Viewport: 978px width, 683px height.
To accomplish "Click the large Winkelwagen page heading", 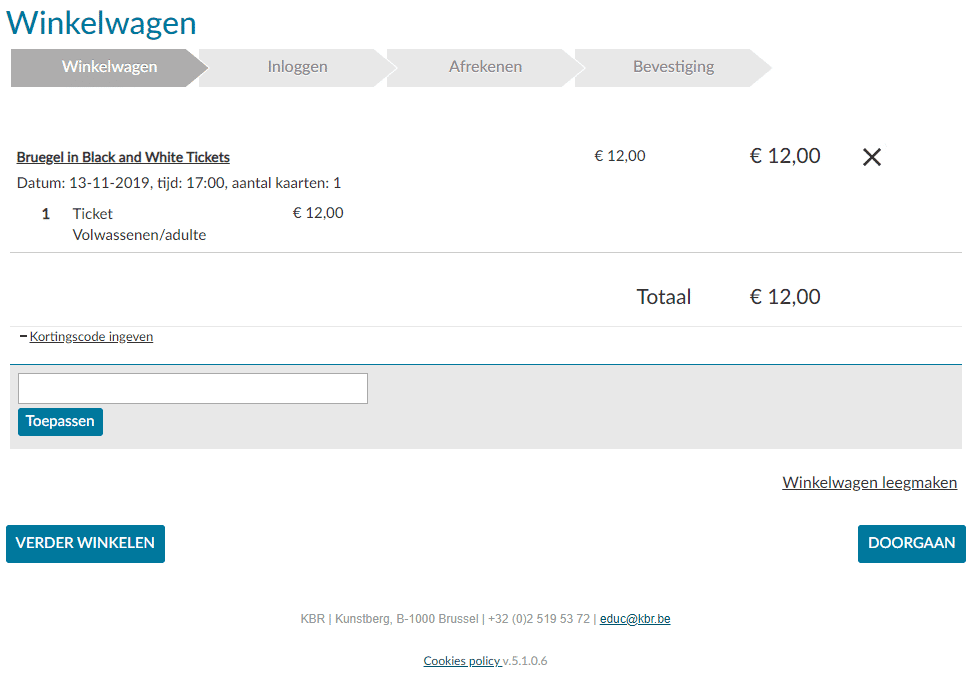I will [101, 23].
